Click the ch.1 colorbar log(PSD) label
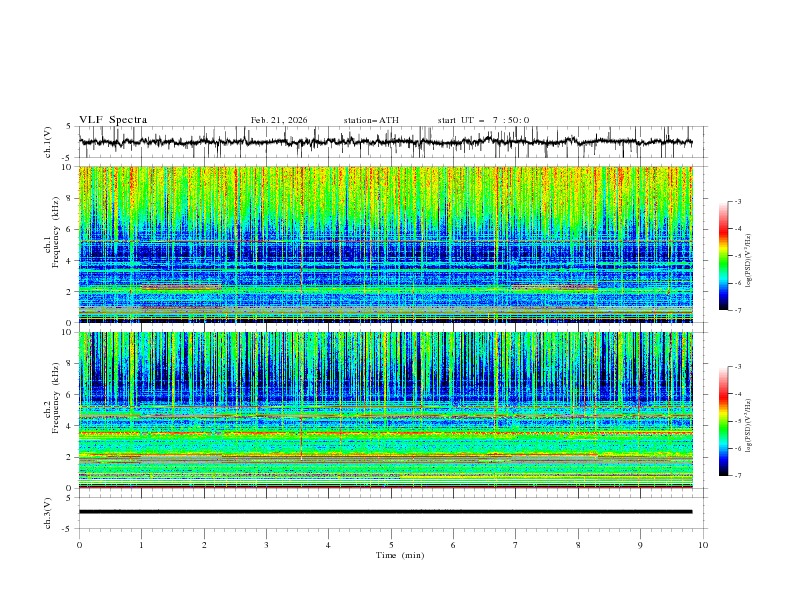This screenshot has height=612, width=792. [x=748, y=260]
